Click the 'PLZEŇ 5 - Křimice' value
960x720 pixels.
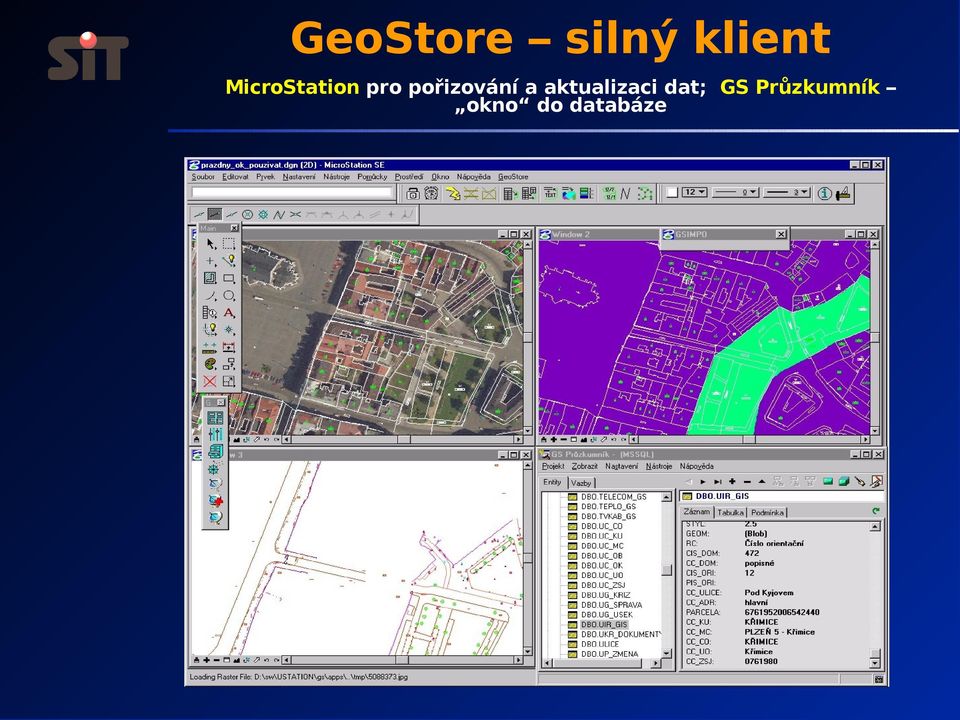coord(779,632)
